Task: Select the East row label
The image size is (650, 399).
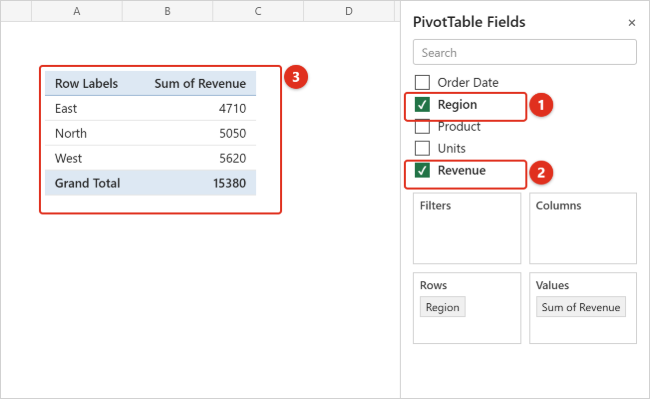Action: point(66,109)
